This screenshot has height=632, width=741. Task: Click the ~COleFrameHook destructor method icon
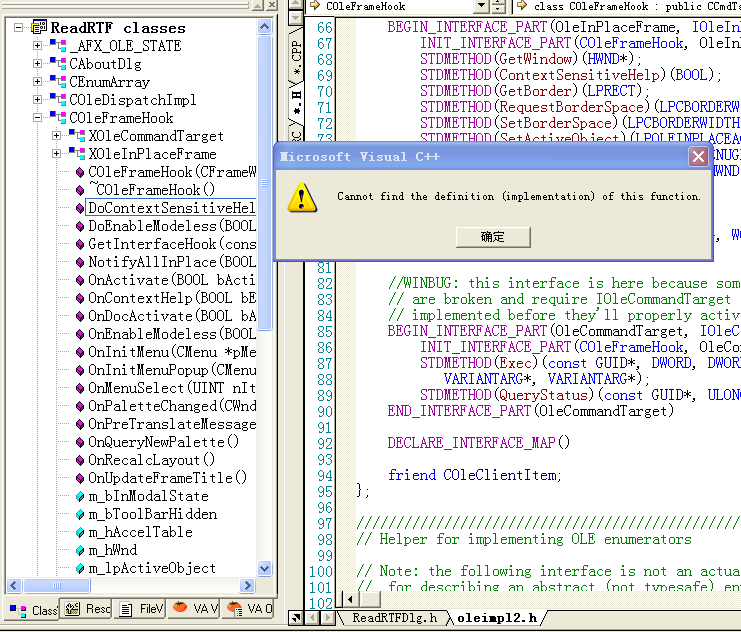tap(80, 190)
